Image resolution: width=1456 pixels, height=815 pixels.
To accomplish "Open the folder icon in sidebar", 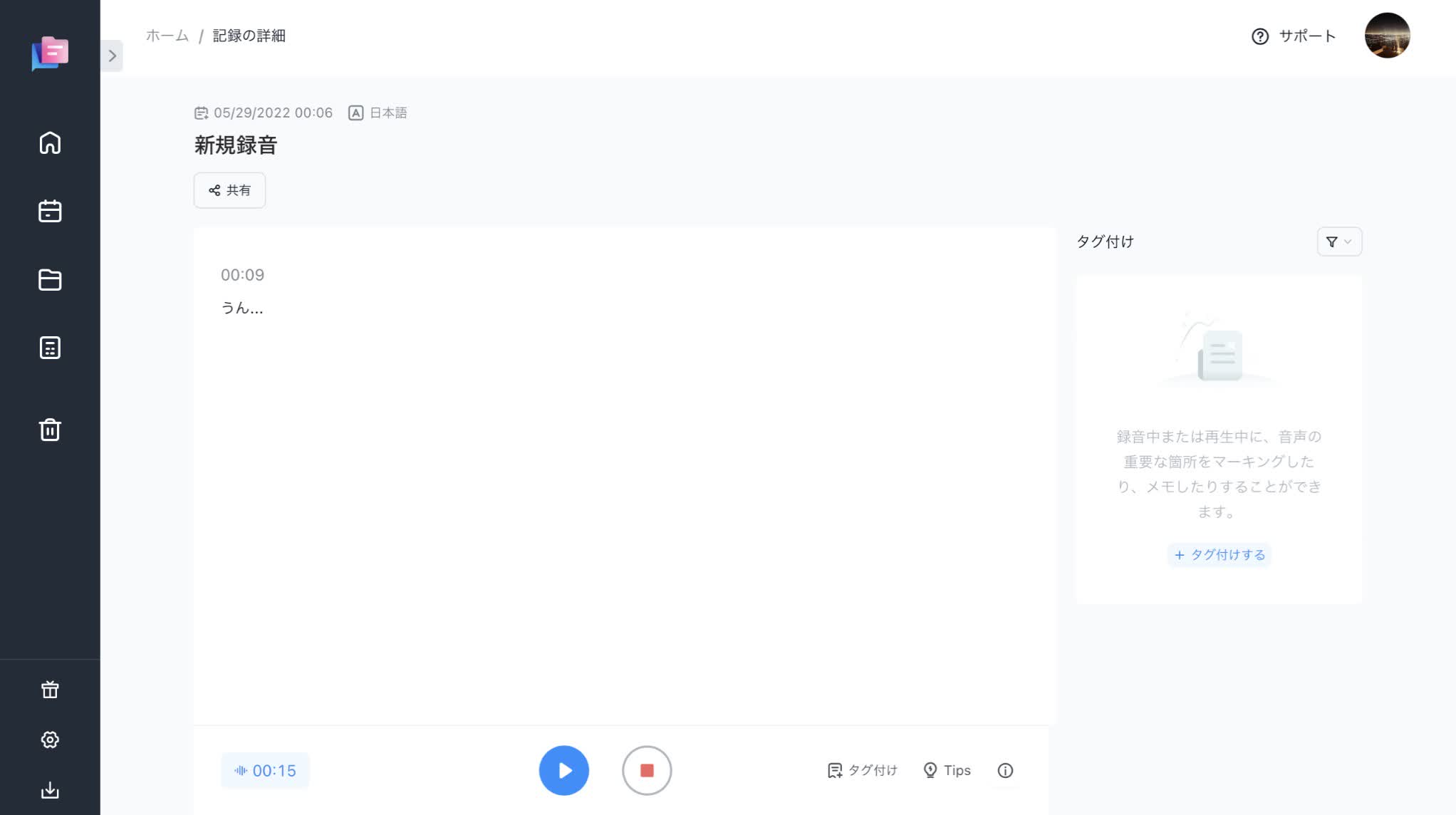I will [x=50, y=280].
